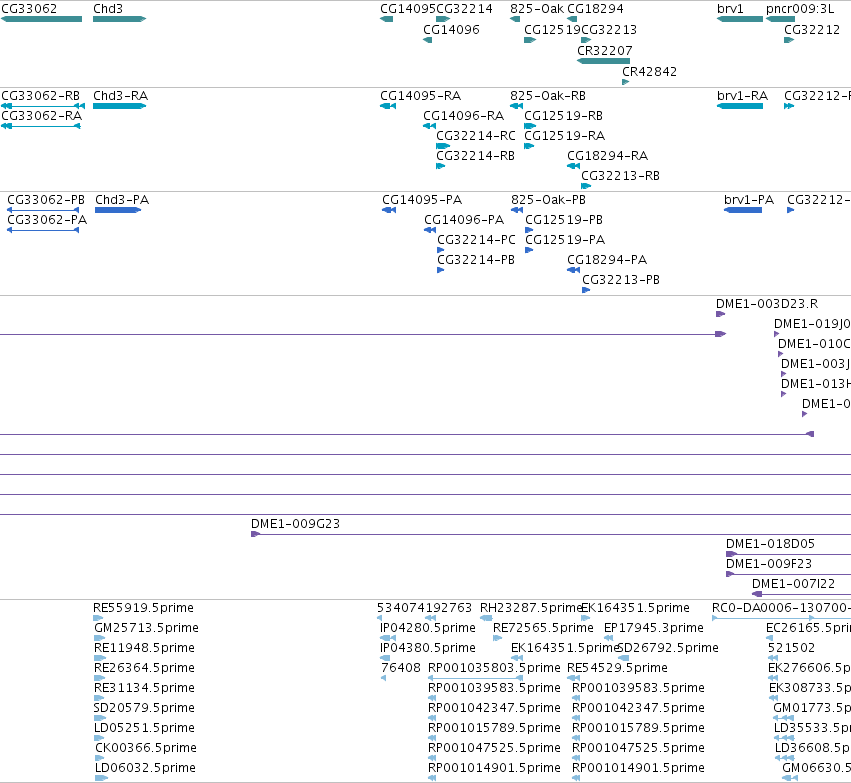Click the RE54529.5prime EST label
Screen dimensions: 851x783
pyautogui.click(x=618, y=668)
